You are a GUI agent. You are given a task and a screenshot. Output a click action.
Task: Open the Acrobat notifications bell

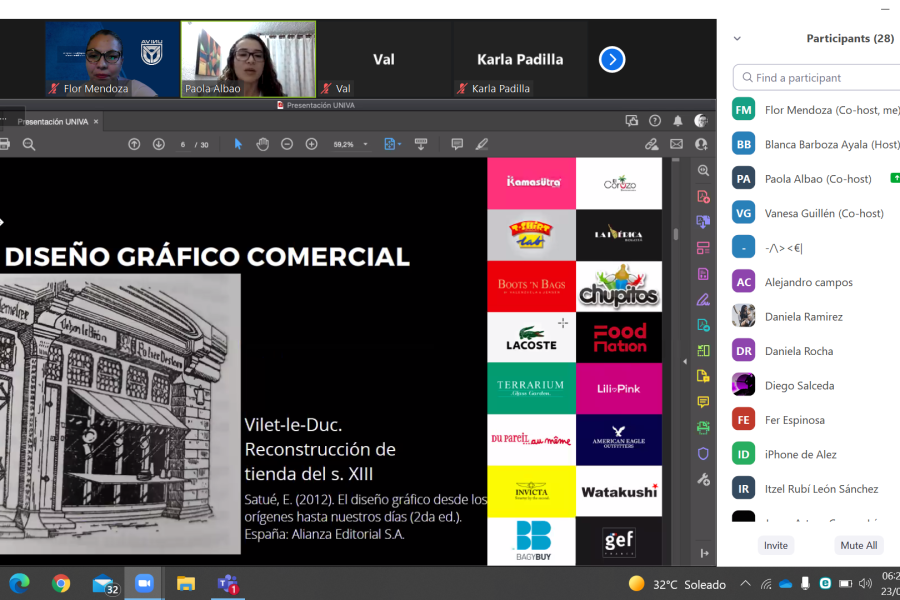tap(678, 121)
